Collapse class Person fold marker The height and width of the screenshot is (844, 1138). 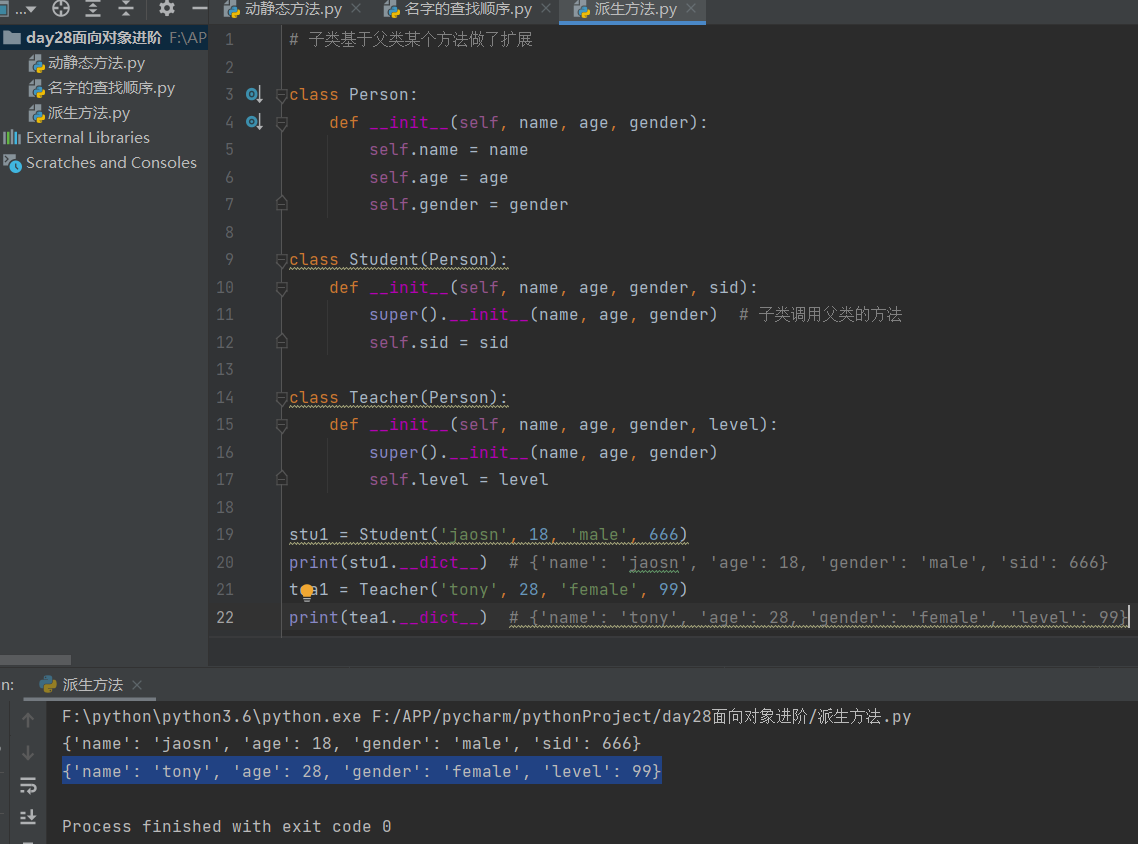(282, 95)
